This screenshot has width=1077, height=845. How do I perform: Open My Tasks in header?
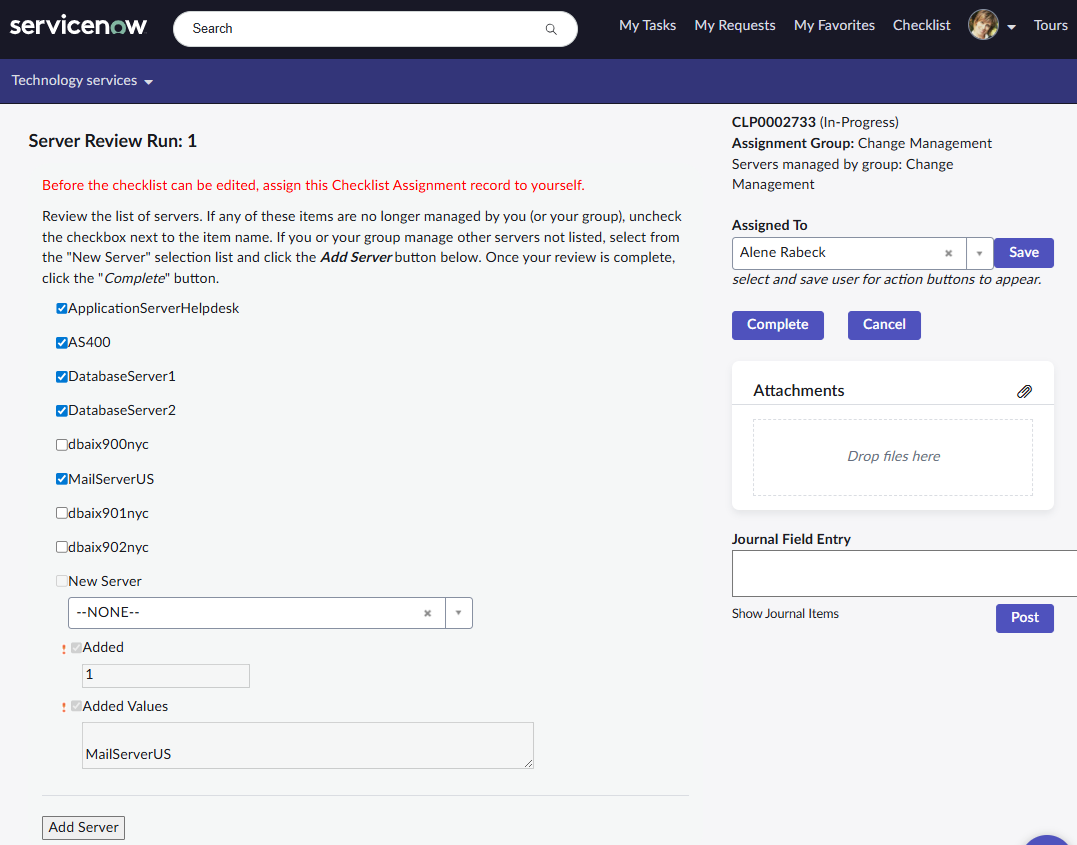pos(647,25)
